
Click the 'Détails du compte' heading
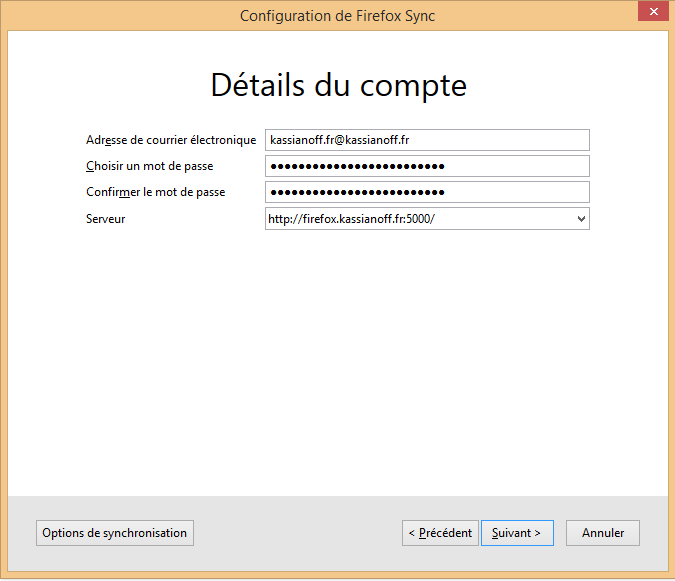[338, 86]
